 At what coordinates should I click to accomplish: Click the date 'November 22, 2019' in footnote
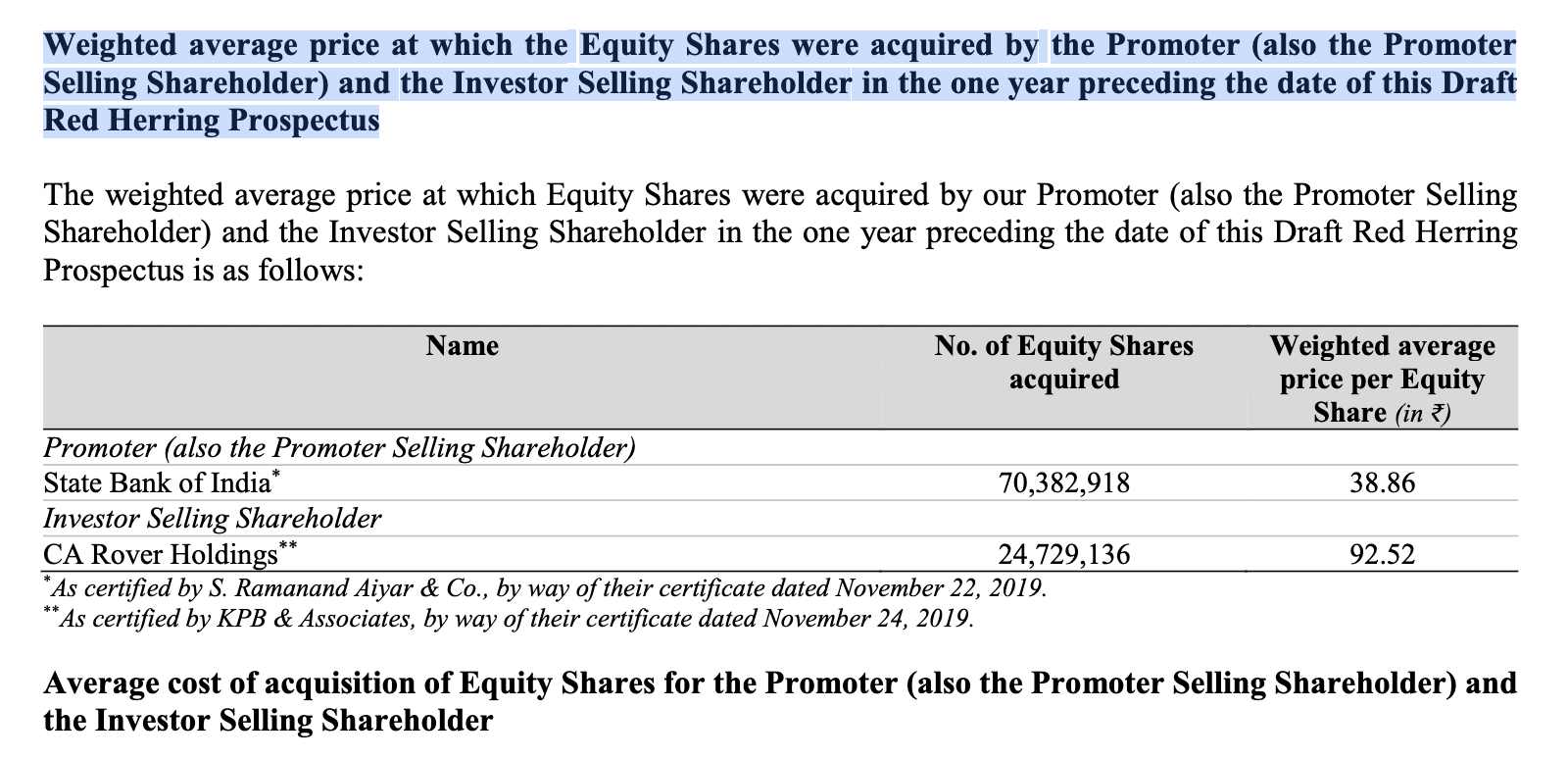[x=940, y=589]
